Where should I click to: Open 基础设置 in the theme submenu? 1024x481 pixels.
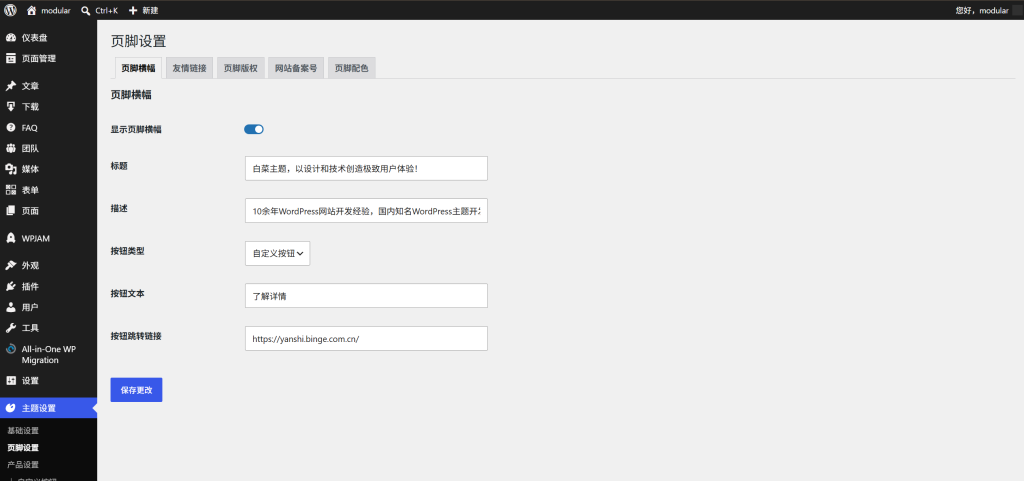[23, 431]
